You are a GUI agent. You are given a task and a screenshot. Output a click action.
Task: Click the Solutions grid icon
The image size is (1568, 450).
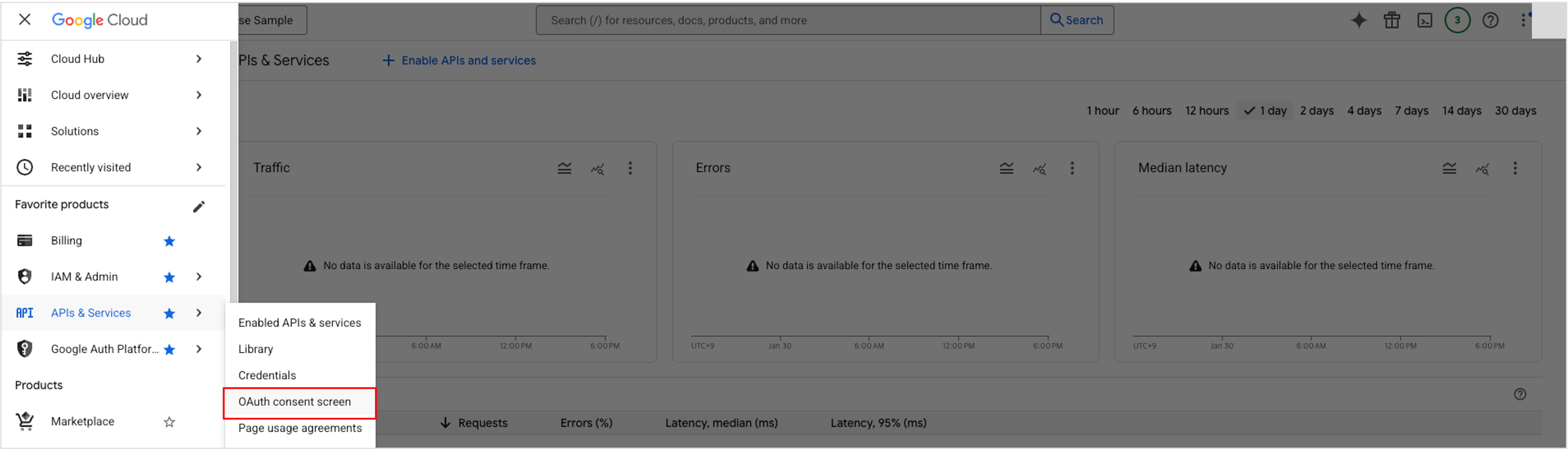coord(25,131)
